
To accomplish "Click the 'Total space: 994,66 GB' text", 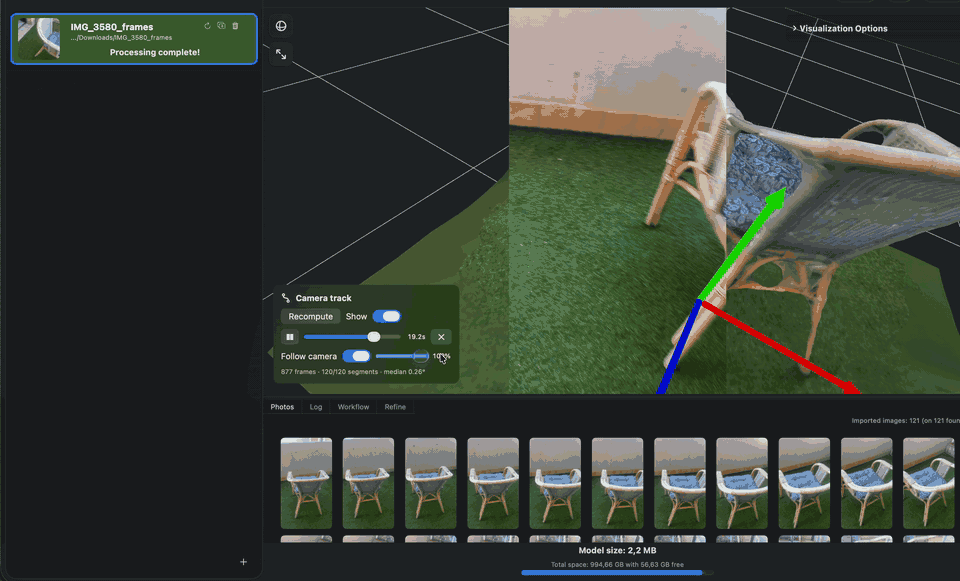I will pyautogui.click(x=617, y=564).
